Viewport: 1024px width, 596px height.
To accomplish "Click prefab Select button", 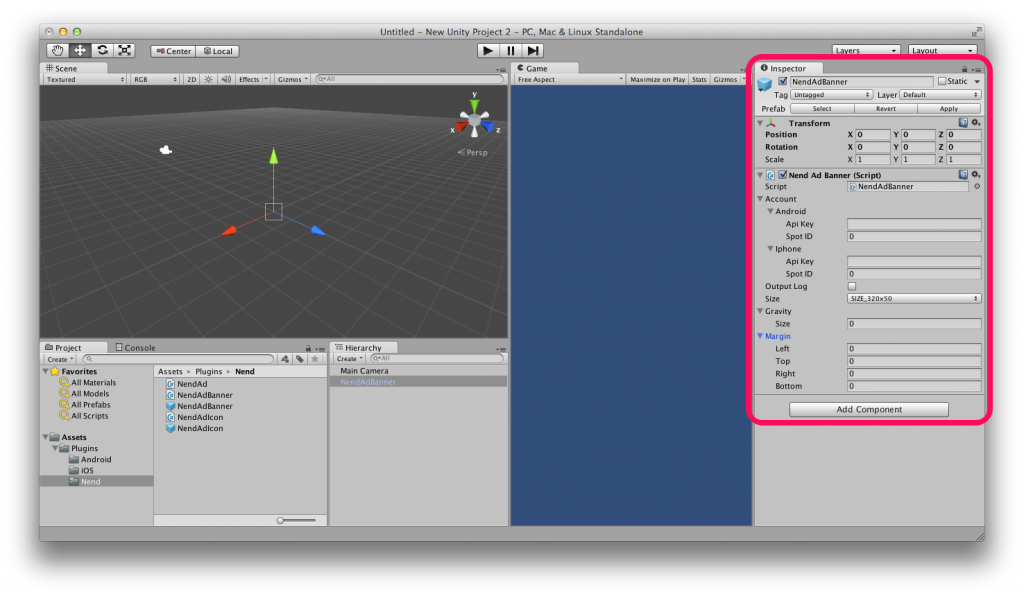I will [x=822, y=108].
